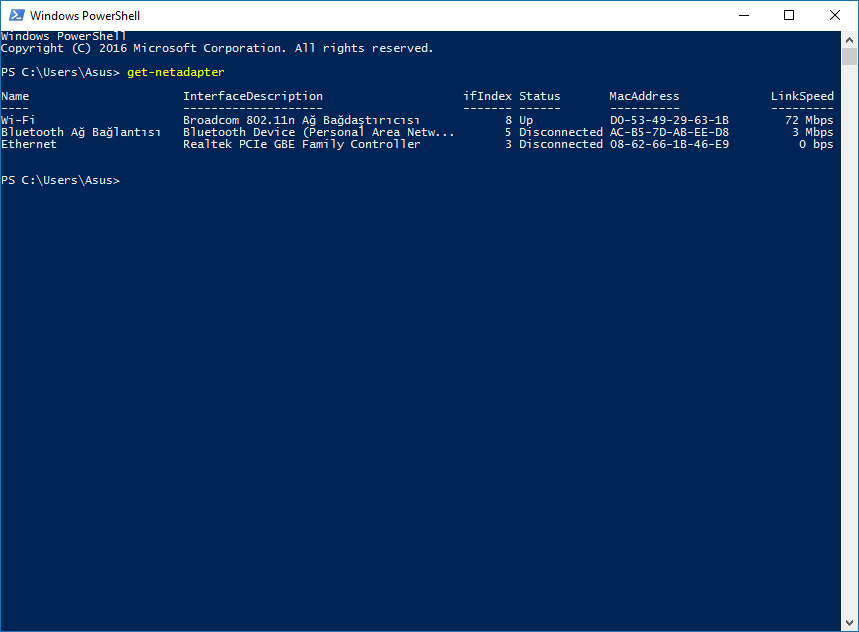Click the 'Windows PowerShell' title bar text
The height and width of the screenshot is (632, 859).
[x=85, y=16]
